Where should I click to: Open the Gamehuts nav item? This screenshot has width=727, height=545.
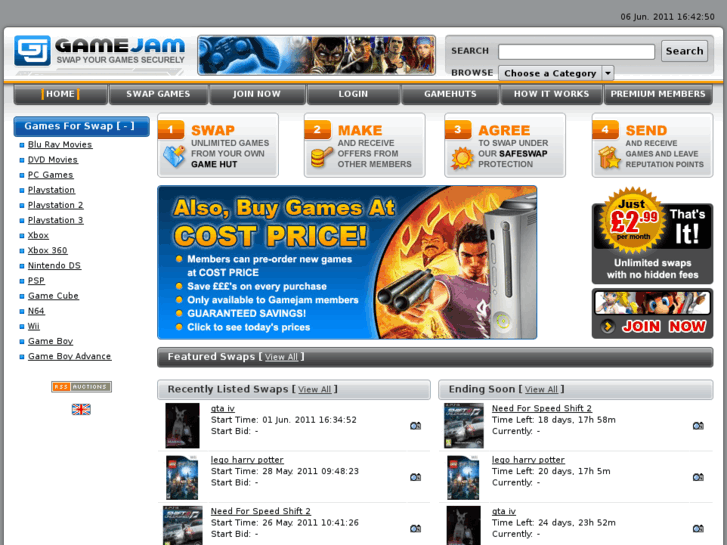[450, 94]
